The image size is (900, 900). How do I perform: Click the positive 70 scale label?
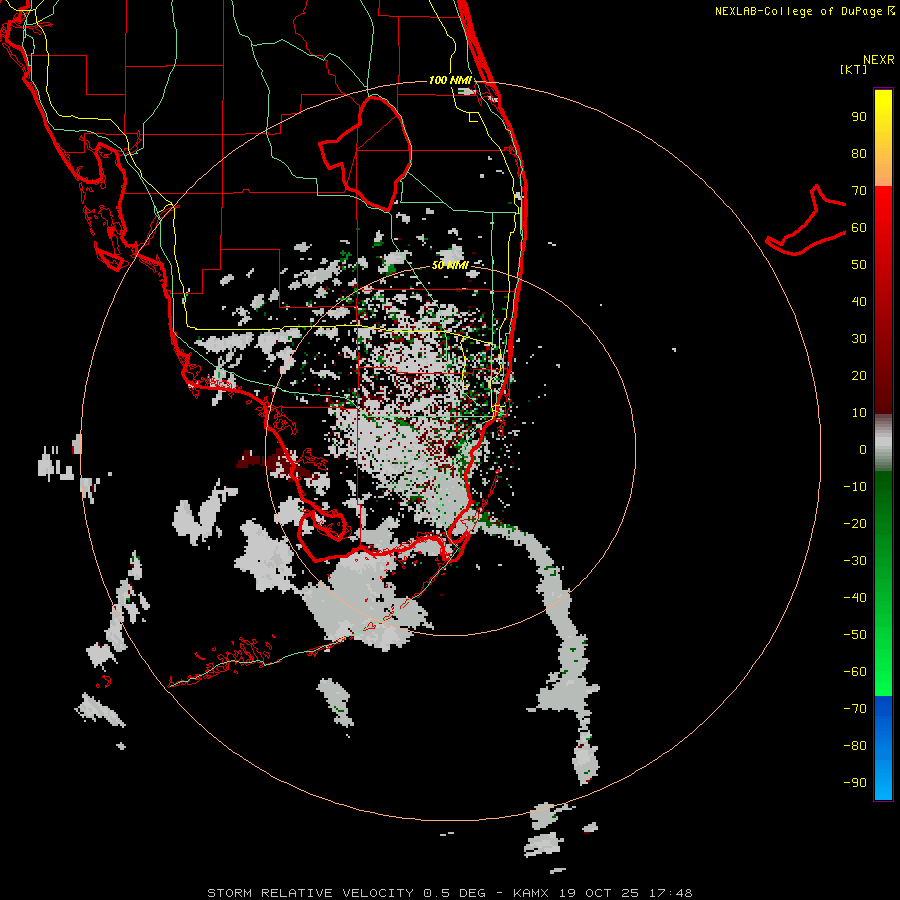(x=859, y=191)
